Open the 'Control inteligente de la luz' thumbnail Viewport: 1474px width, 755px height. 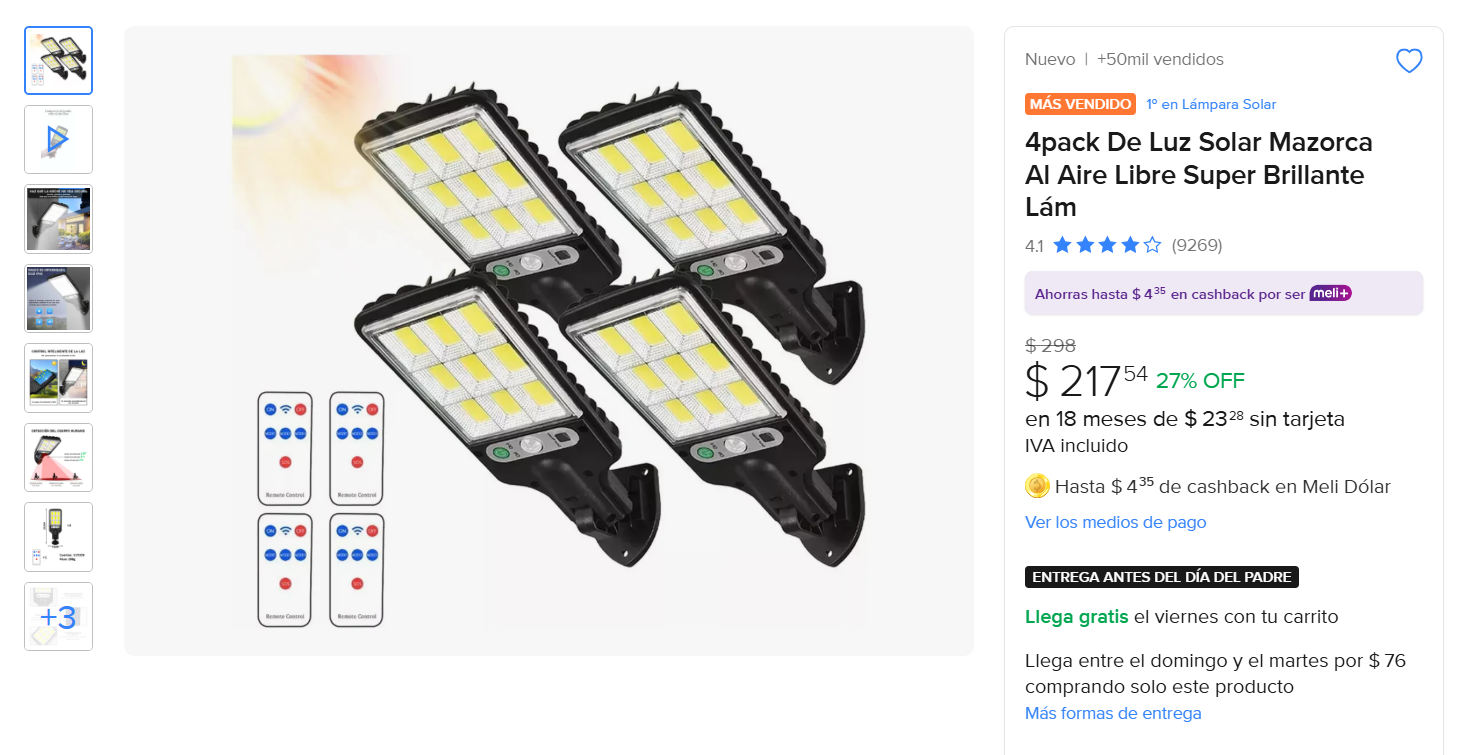[58, 378]
